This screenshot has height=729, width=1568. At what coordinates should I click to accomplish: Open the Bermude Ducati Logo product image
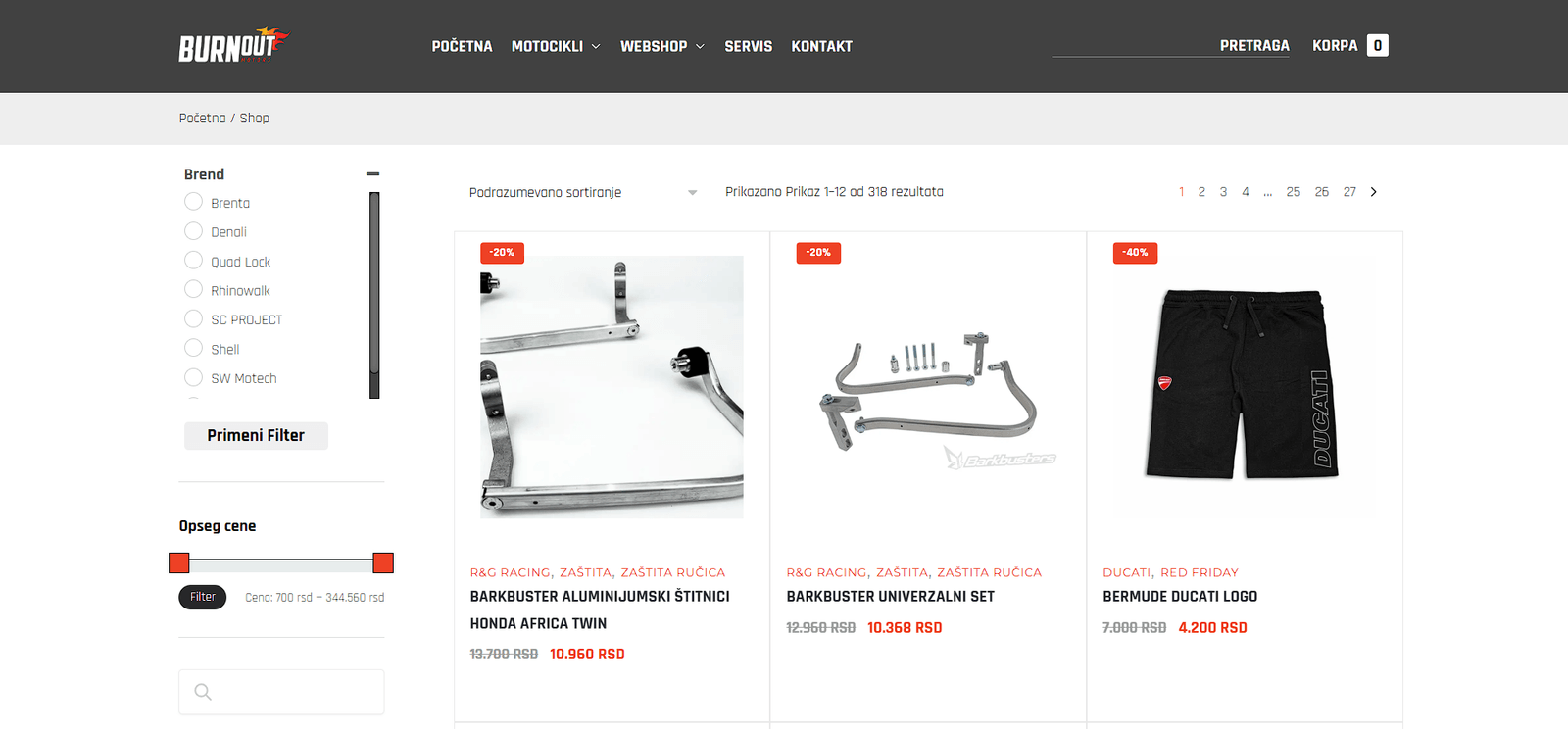click(1245, 384)
